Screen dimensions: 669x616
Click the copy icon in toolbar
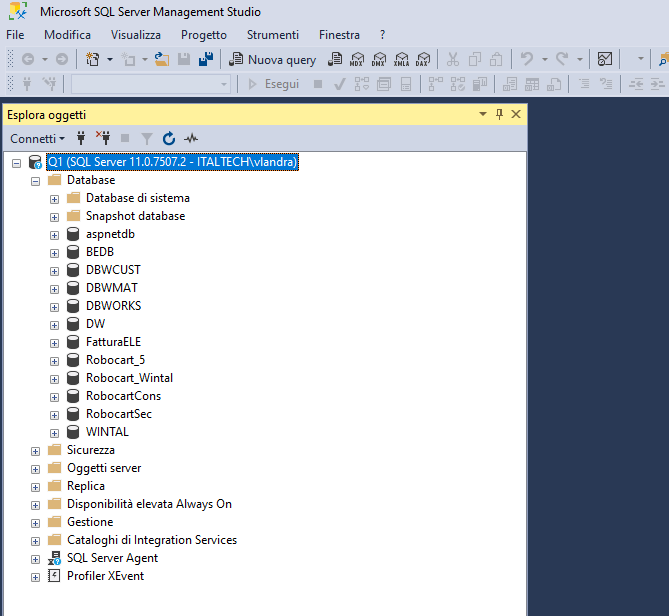[x=474, y=59]
